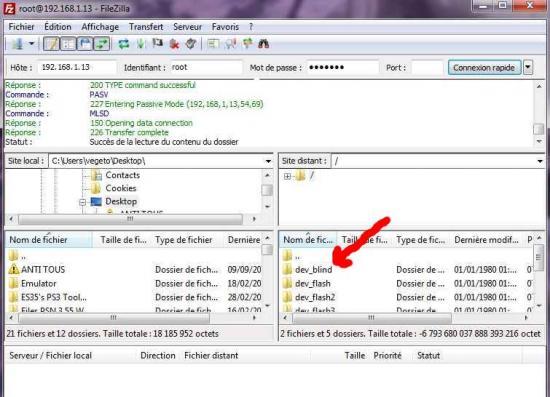Select Desktop in the local tree
The width and height of the screenshot is (550, 397).
point(121,202)
